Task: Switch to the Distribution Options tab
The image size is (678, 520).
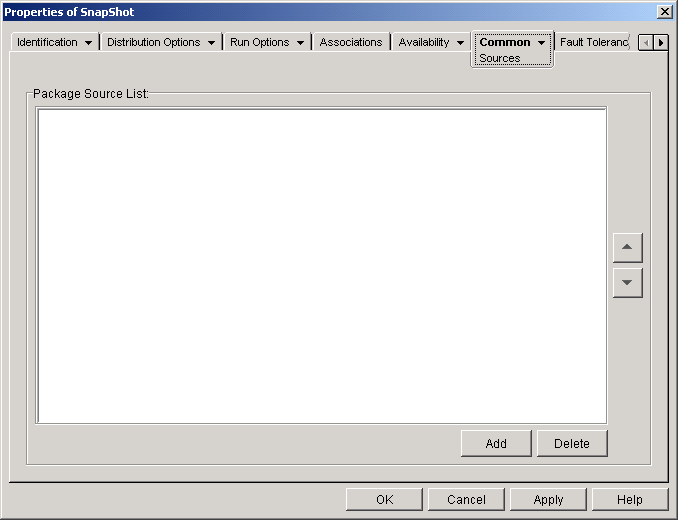Action: [154, 42]
